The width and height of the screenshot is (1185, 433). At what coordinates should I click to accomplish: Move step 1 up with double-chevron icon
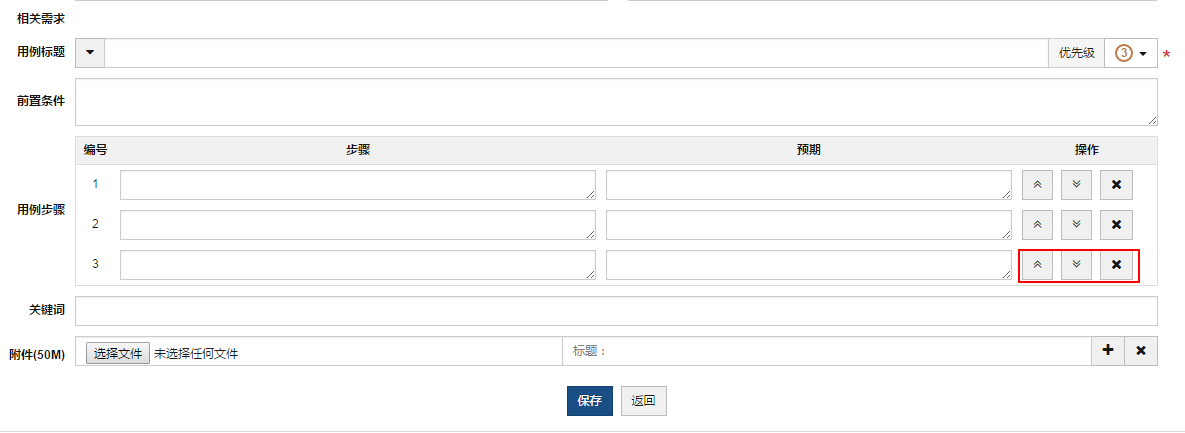click(x=1037, y=185)
